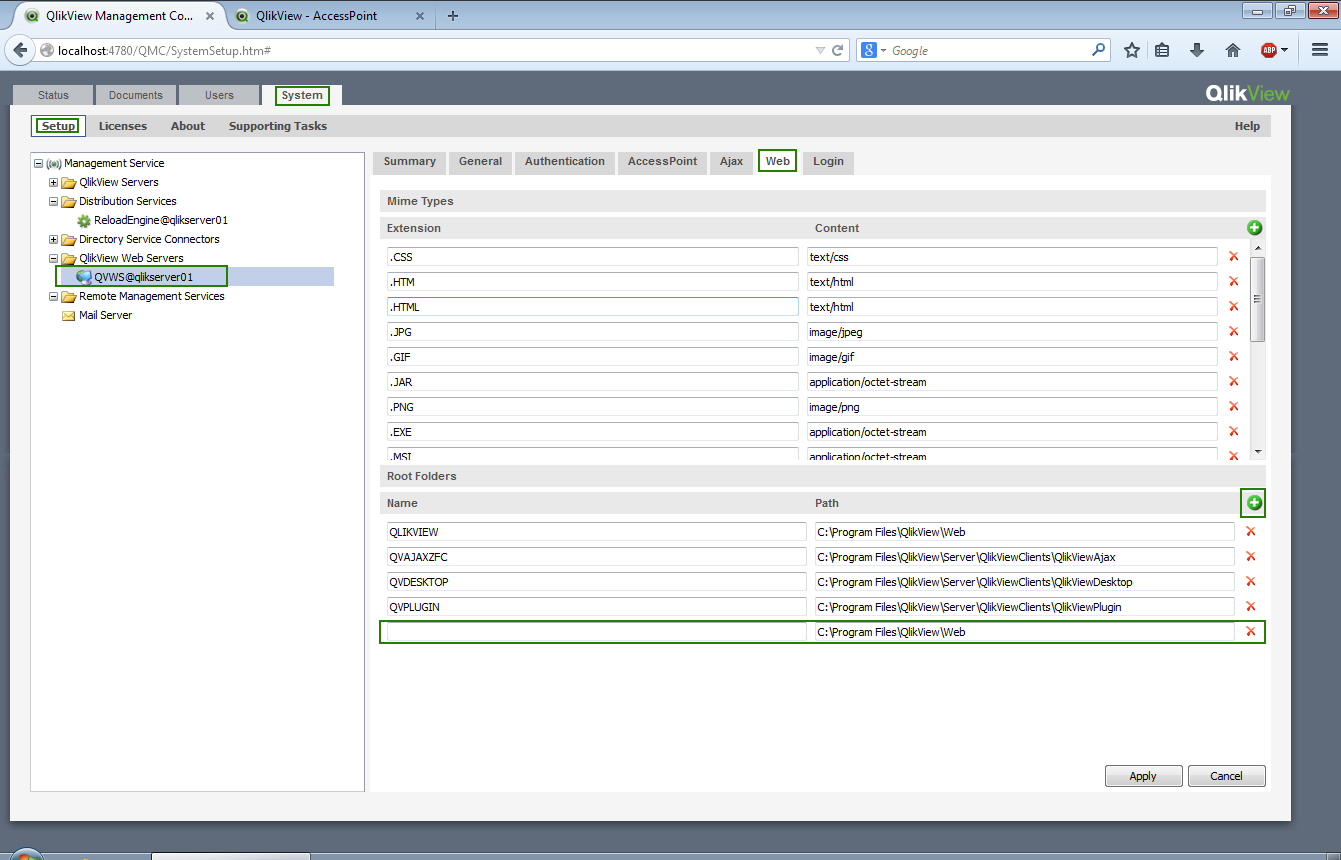
Task: Open the About section
Action: point(188,126)
